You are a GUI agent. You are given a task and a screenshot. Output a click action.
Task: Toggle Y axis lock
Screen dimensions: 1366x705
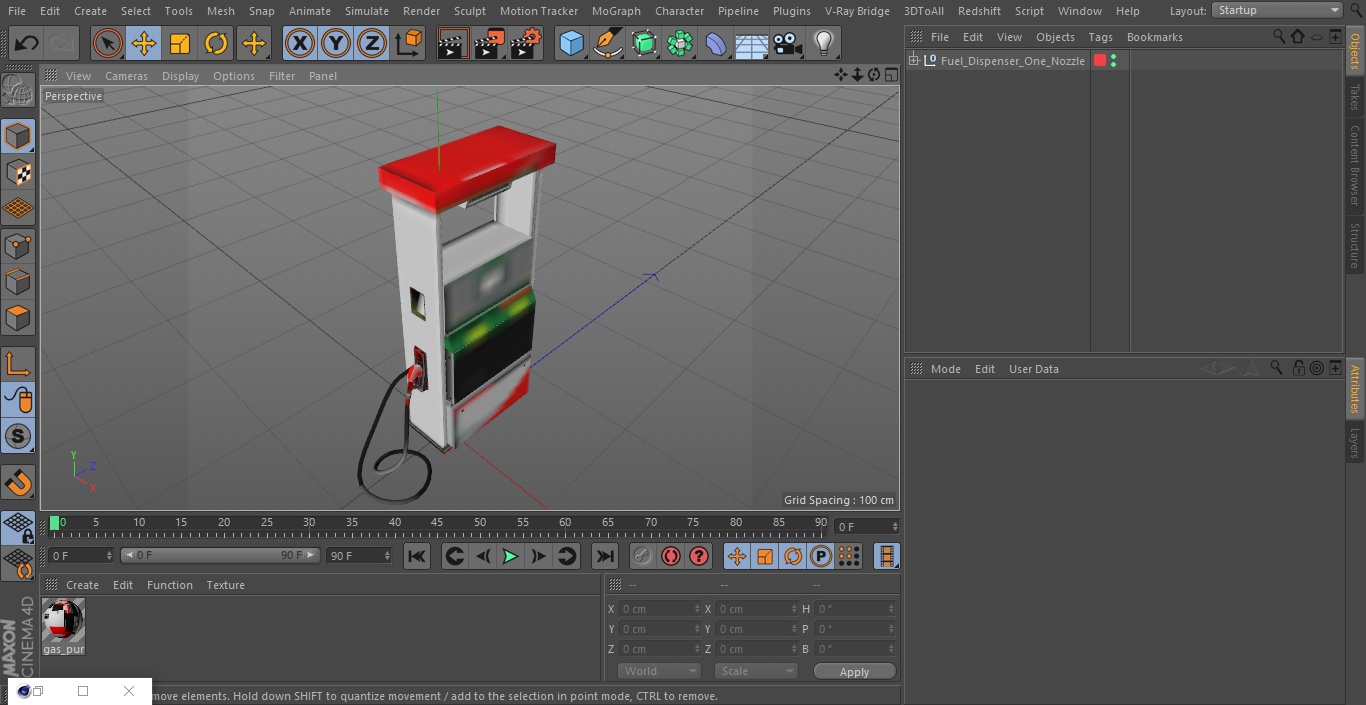pyautogui.click(x=336, y=44)
